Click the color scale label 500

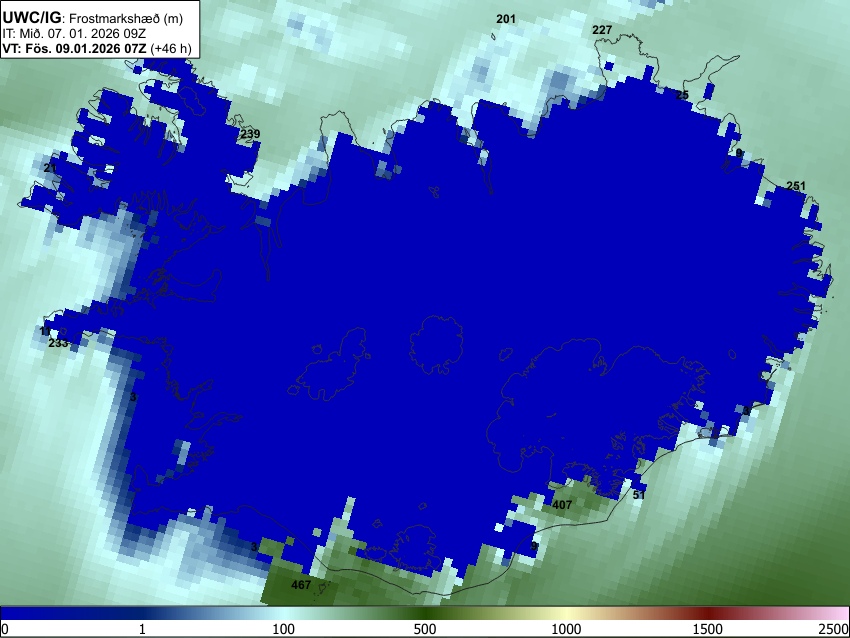[425, 629]
